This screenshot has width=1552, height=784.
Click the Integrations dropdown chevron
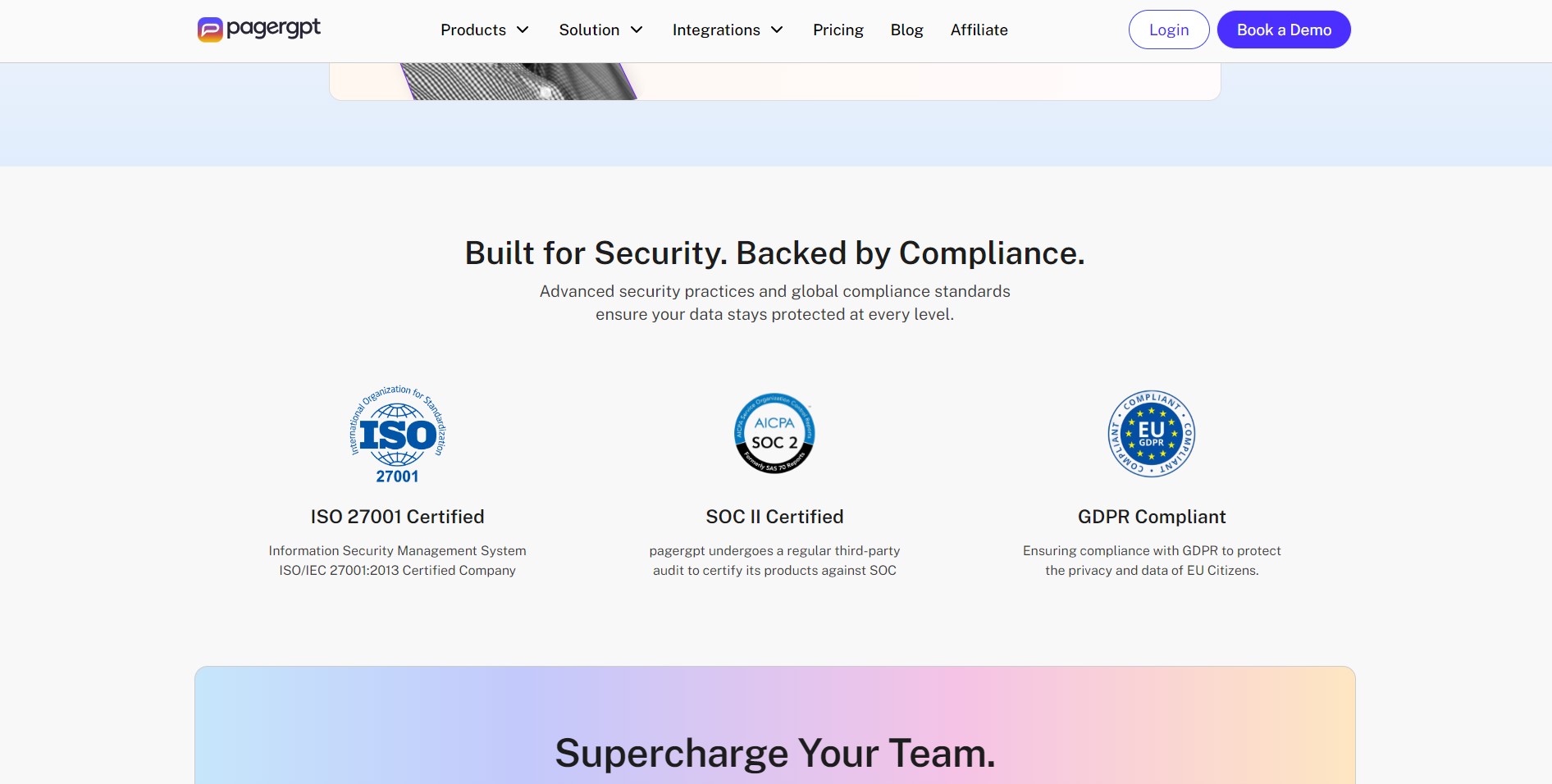point(776,30)
